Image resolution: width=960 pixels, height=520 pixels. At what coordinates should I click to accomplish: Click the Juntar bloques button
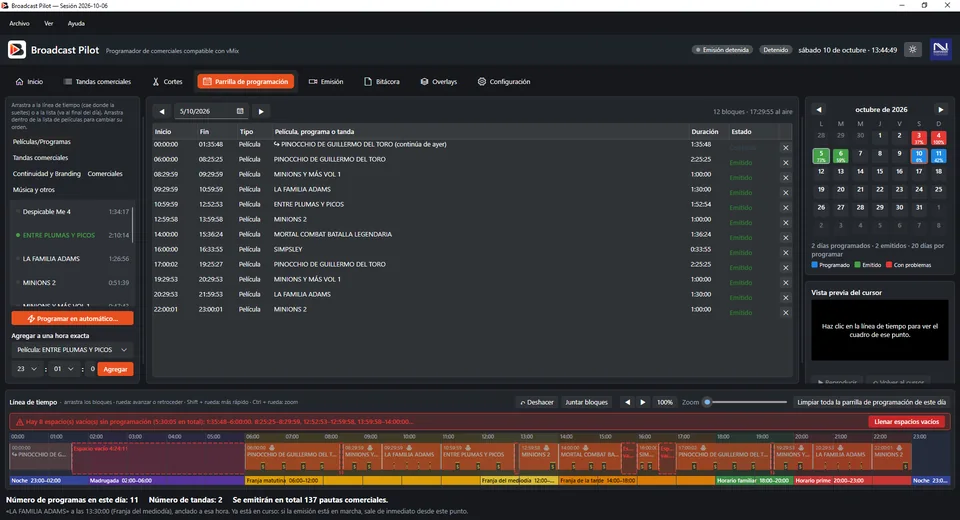(587, 402)
